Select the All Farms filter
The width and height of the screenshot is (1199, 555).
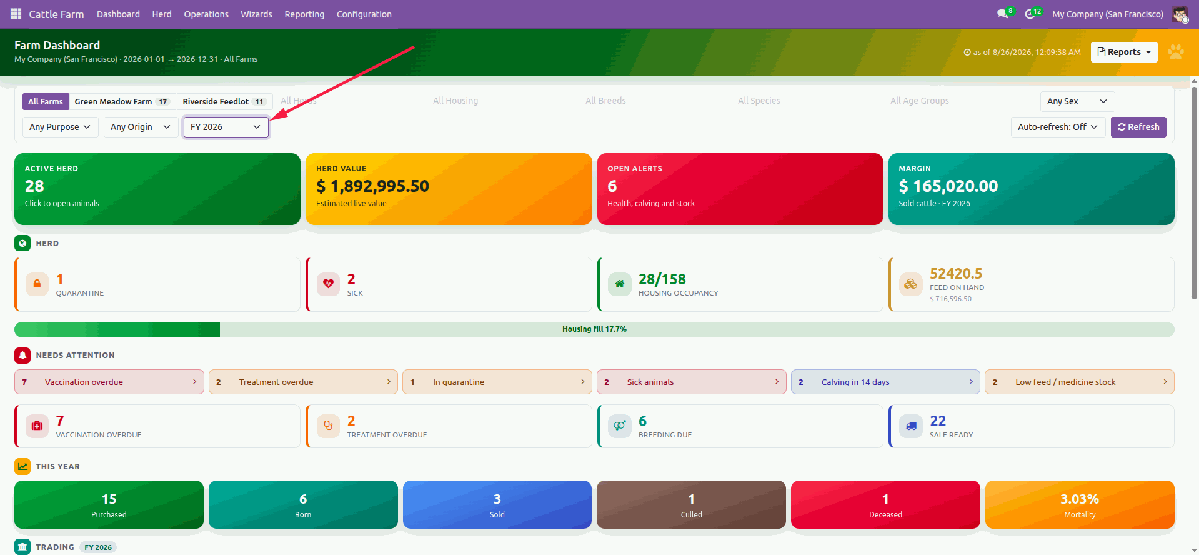click(x=45, y=101)
